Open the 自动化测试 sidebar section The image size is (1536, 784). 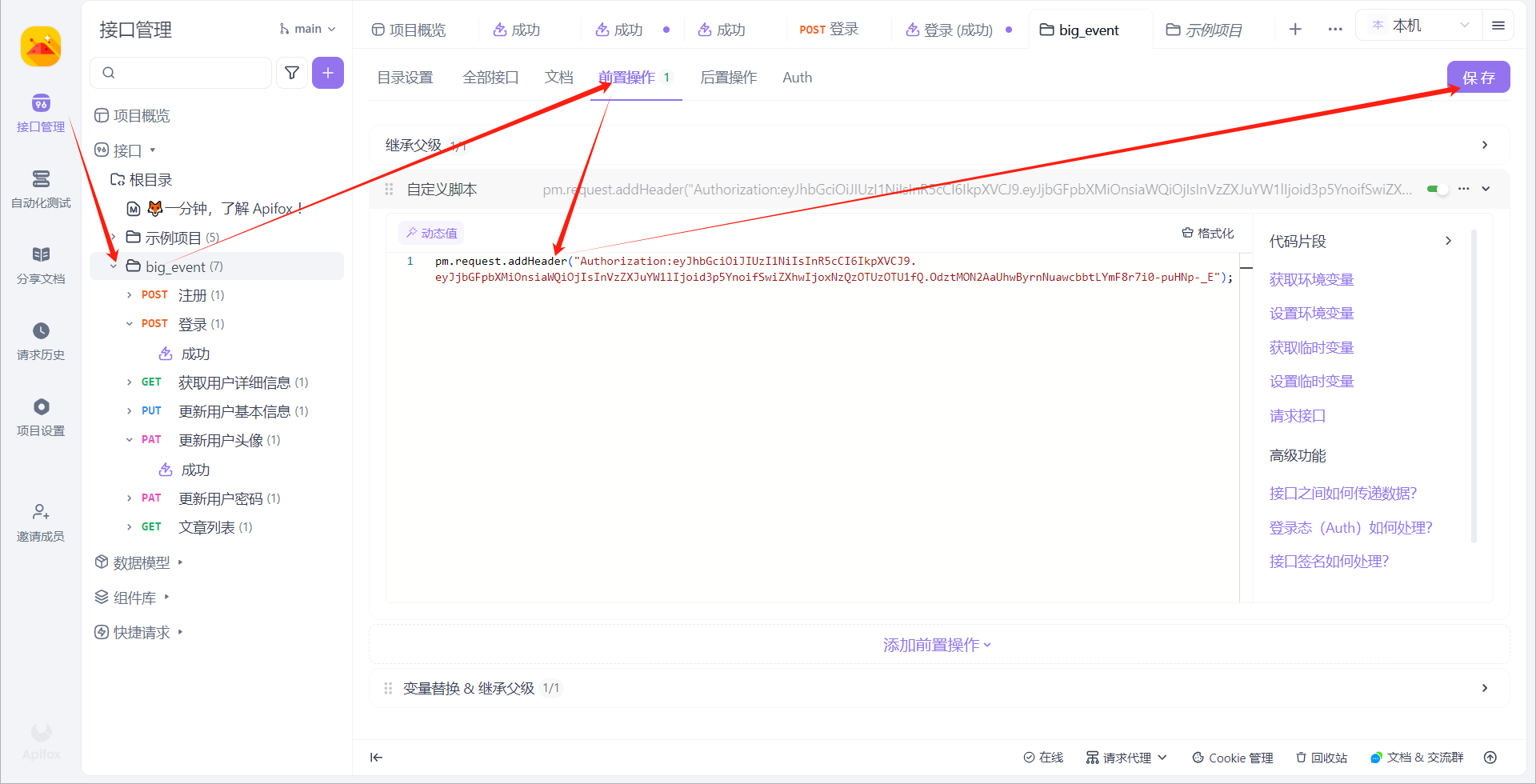(x=41, y=189)
